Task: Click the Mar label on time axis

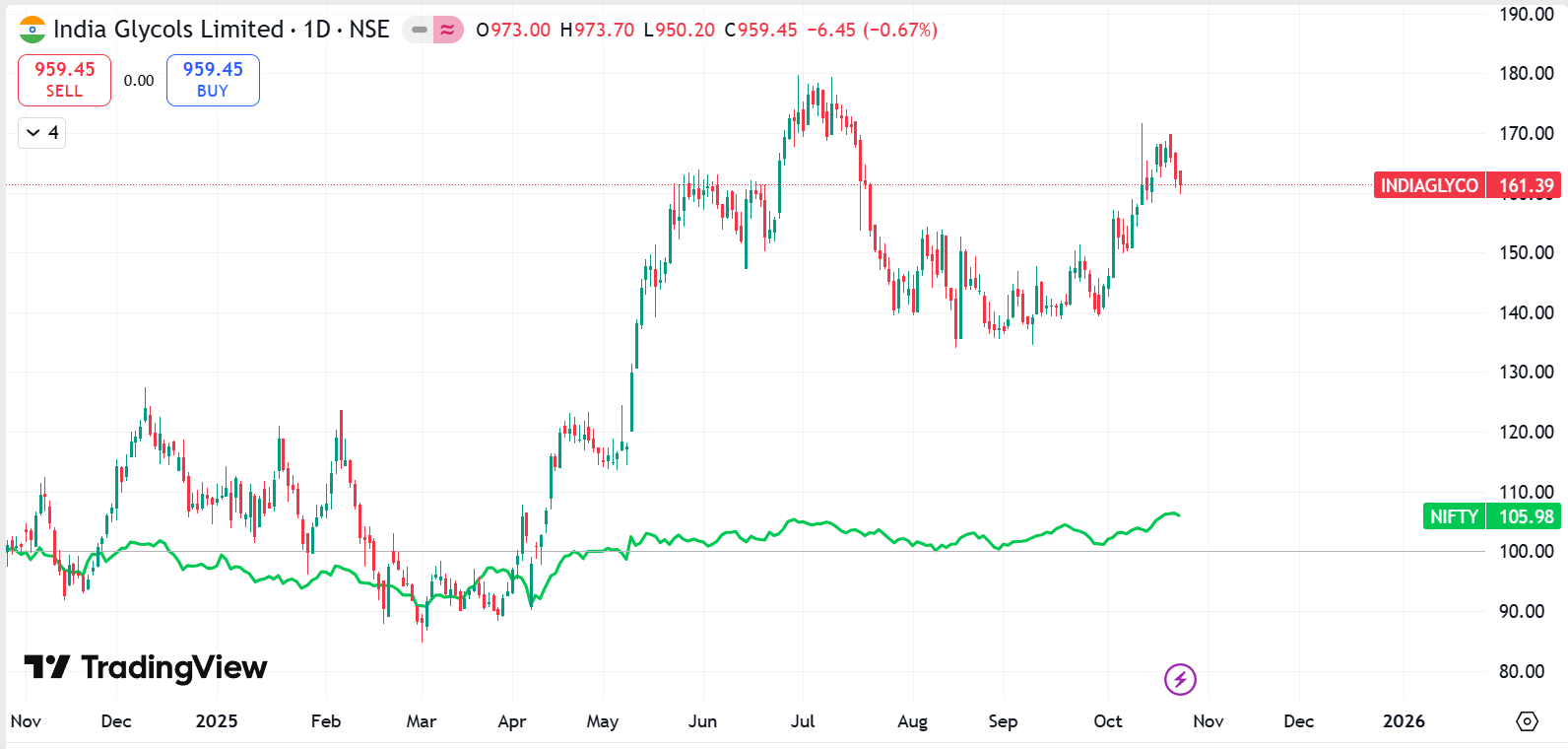Action: click(422, 721)
